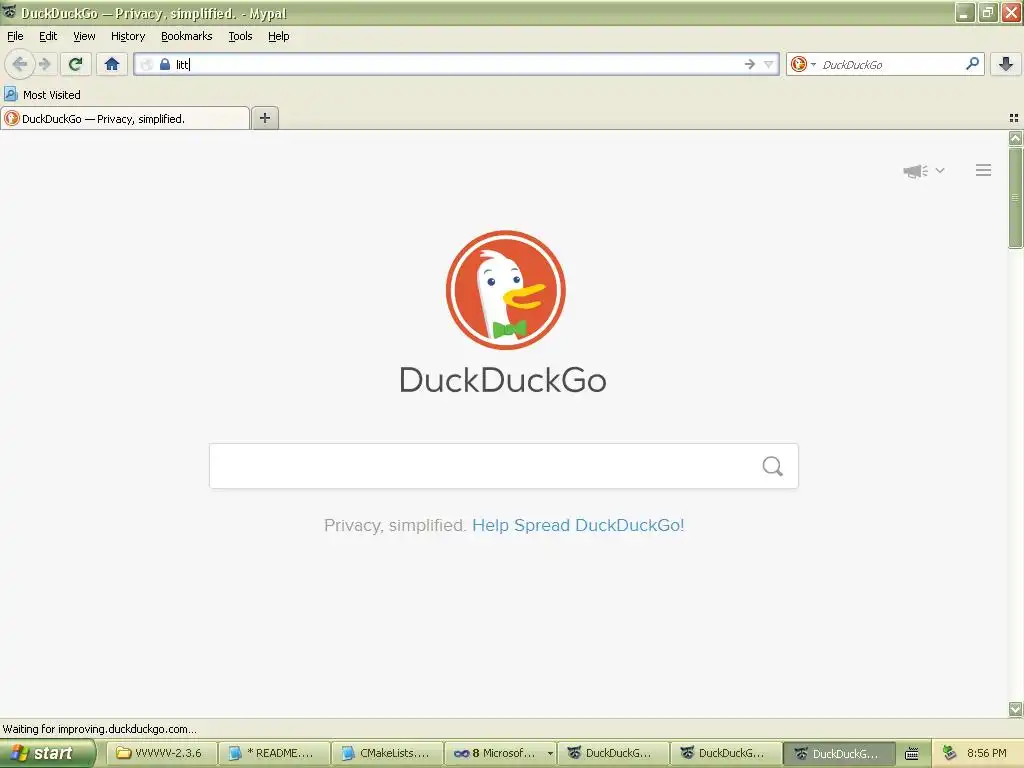
Task: Click the list all tabs button
Action: click(1014, 118)
